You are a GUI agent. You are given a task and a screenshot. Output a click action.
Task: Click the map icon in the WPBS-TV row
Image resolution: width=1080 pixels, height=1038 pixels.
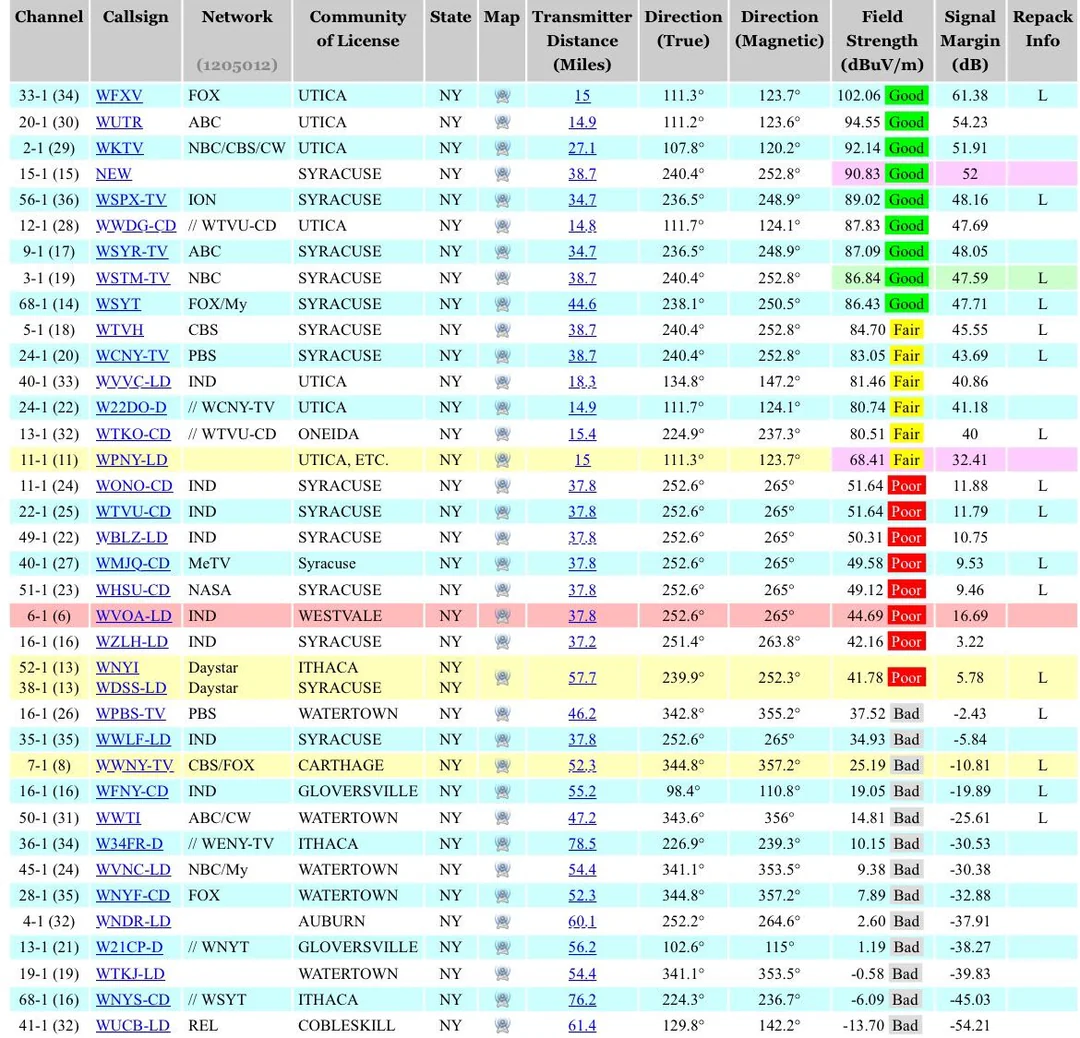click(501, 713)
